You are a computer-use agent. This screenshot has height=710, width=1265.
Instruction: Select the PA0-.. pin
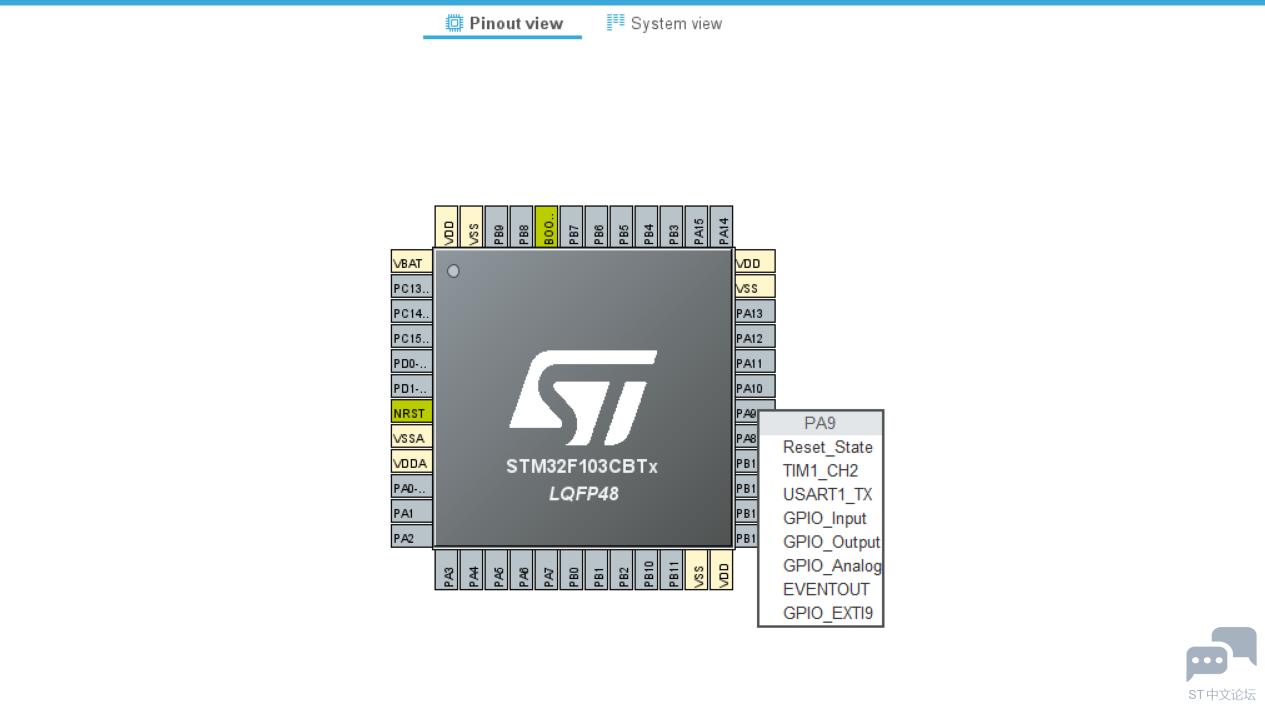tap(412, 487)
